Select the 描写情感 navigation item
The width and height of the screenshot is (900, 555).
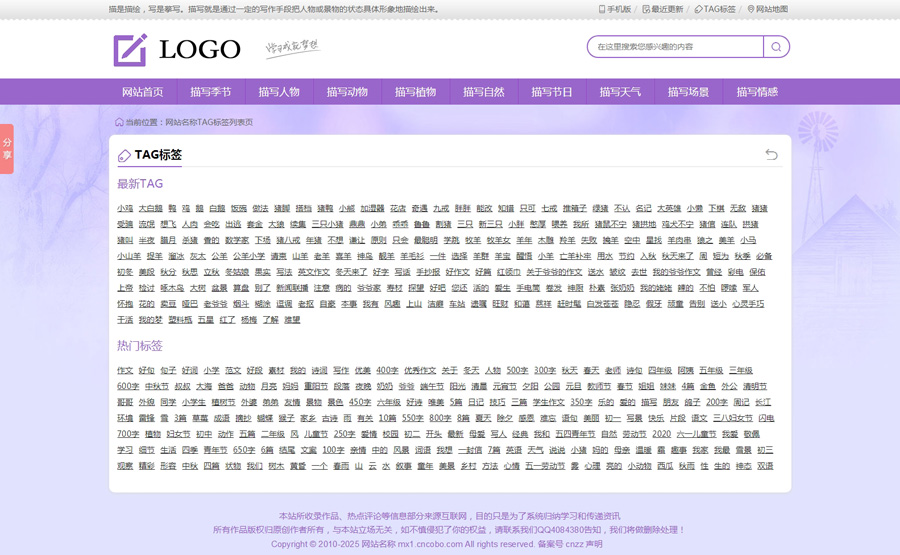click(x=757, y=92)
